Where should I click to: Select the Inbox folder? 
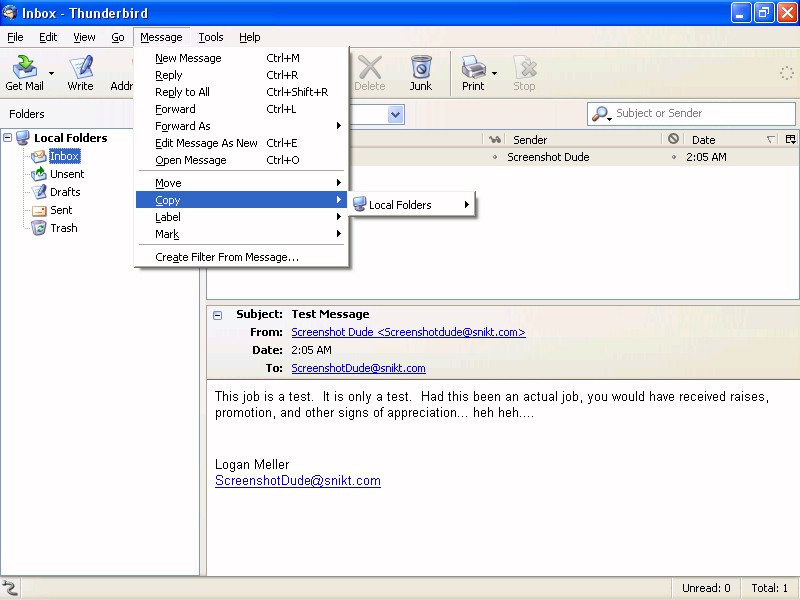[x=64, y=156]
